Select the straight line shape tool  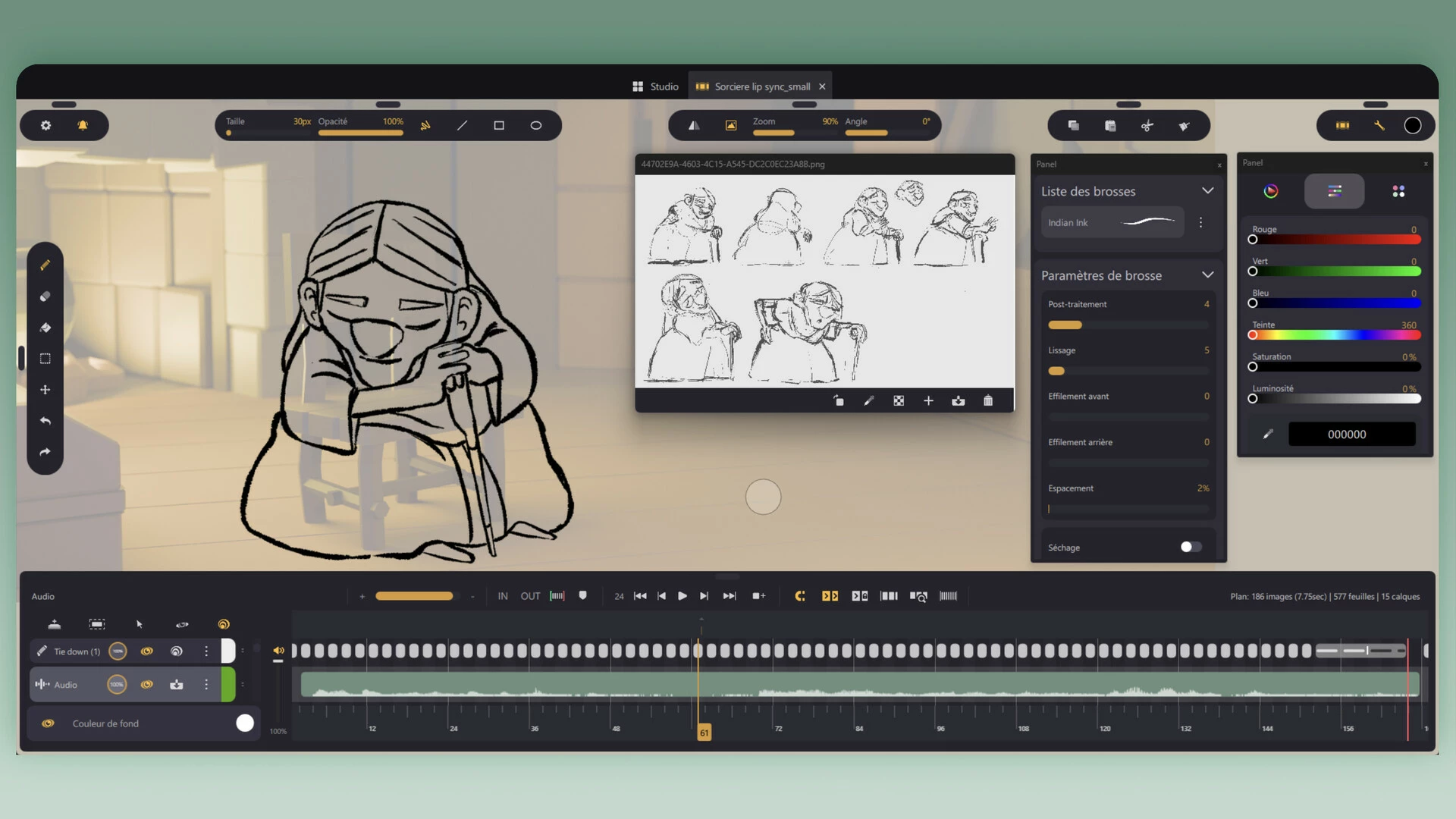click(462, 125)
